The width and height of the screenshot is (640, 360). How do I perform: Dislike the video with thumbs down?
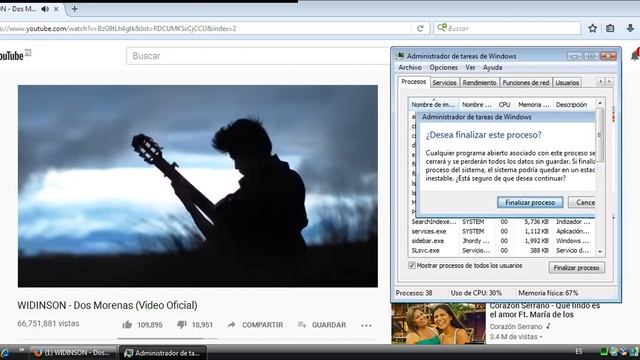182,325
